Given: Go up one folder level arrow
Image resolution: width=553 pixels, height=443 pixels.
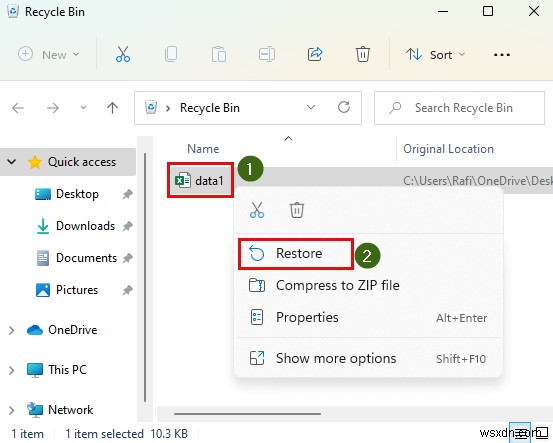Looking at the screenshot, I should [x=113, y=108].
